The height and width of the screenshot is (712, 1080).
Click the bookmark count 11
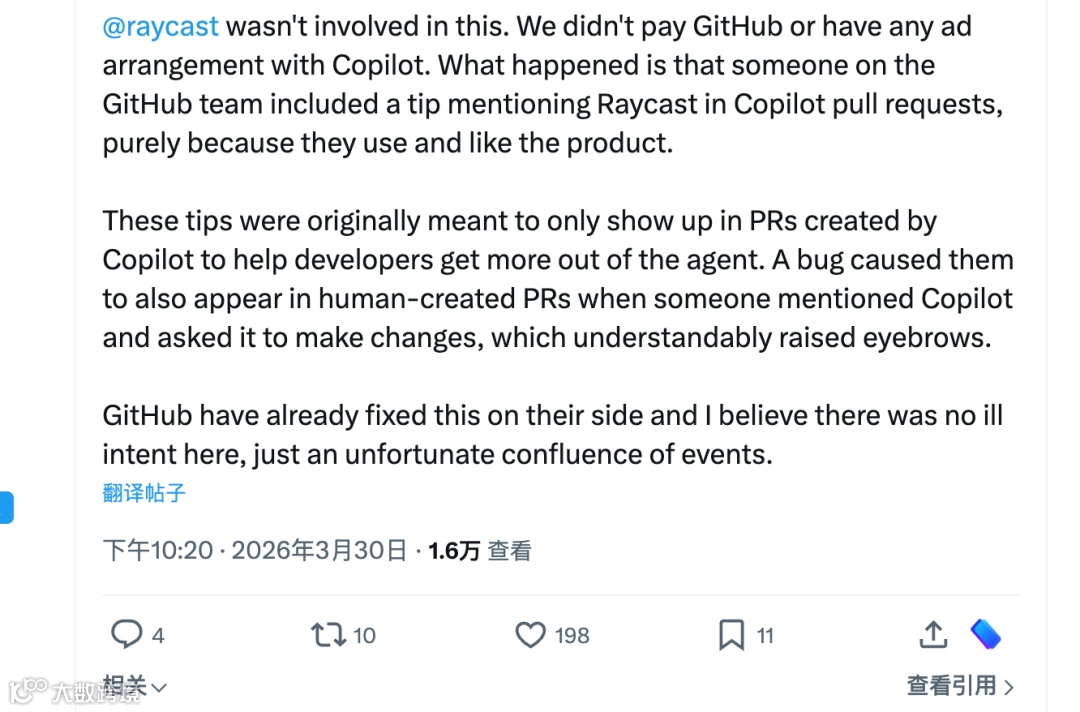pos(765,635)
